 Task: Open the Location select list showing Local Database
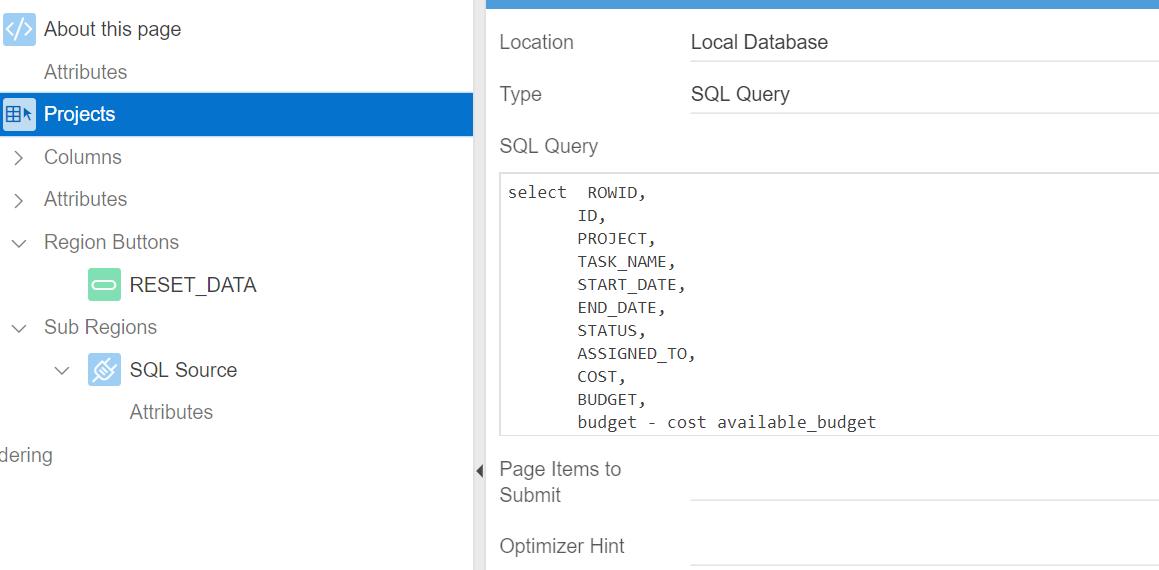[924, 43]
